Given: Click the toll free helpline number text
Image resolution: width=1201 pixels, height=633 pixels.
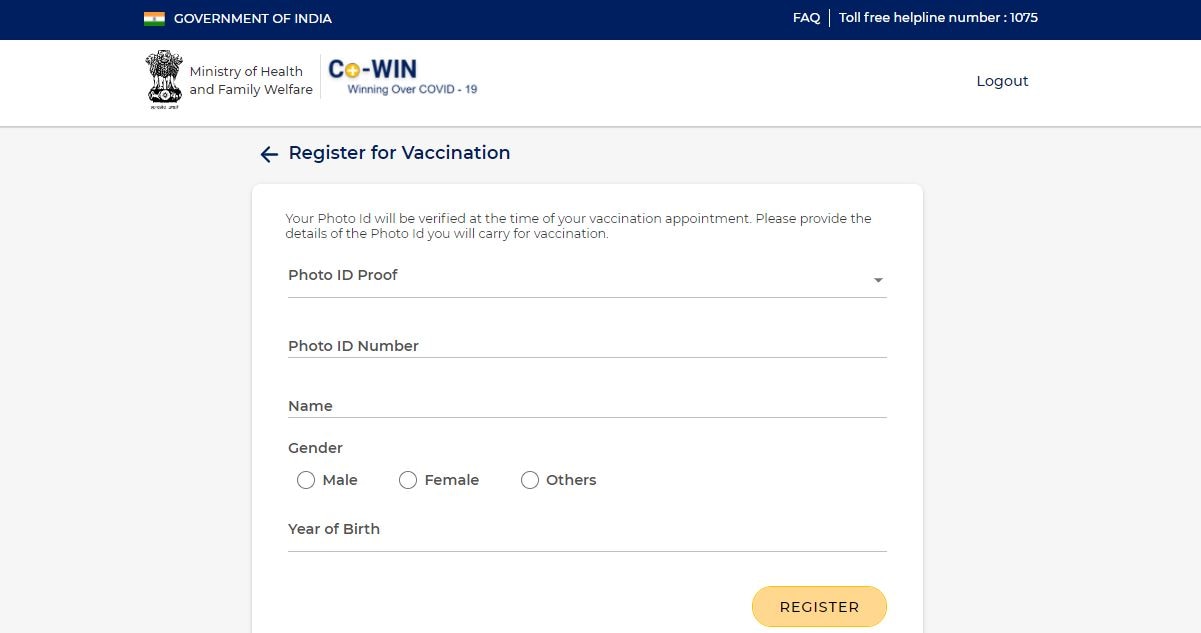Looking at the screenshot, I should click(x=938, y=18).
